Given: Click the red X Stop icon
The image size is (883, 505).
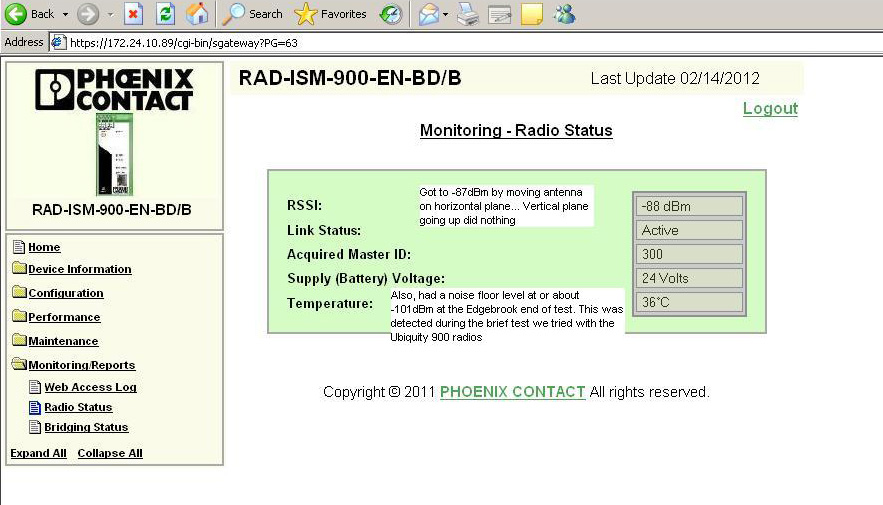Looking at the screenshot, I should click(x=133, y=14).
